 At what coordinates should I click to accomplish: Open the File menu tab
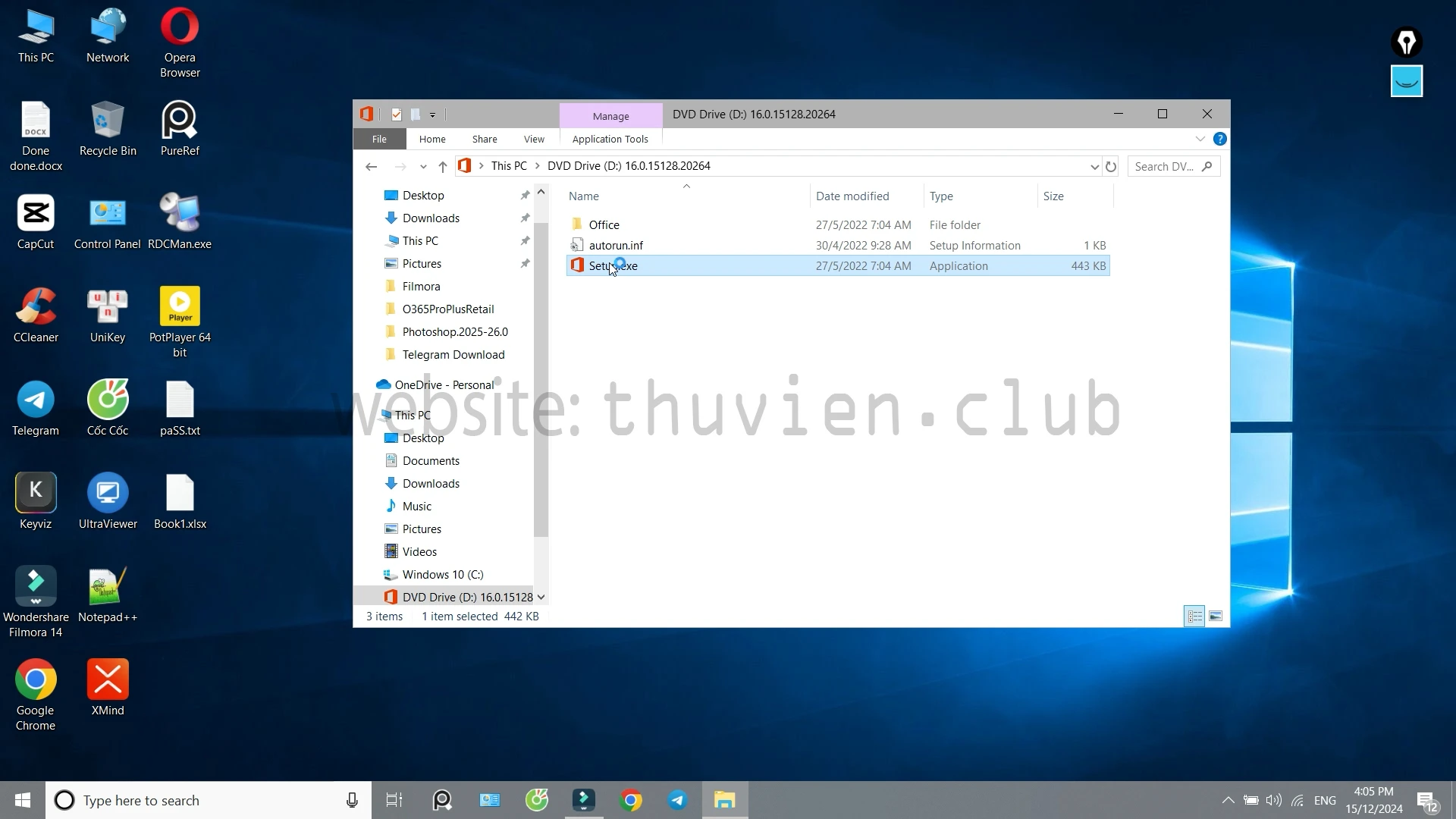pyautogui.click(x=379, y=139)
